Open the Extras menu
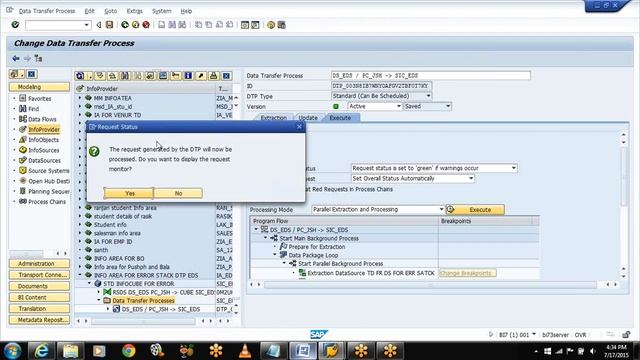The height and width of the screenshot is (360, 640). point(134,11)
